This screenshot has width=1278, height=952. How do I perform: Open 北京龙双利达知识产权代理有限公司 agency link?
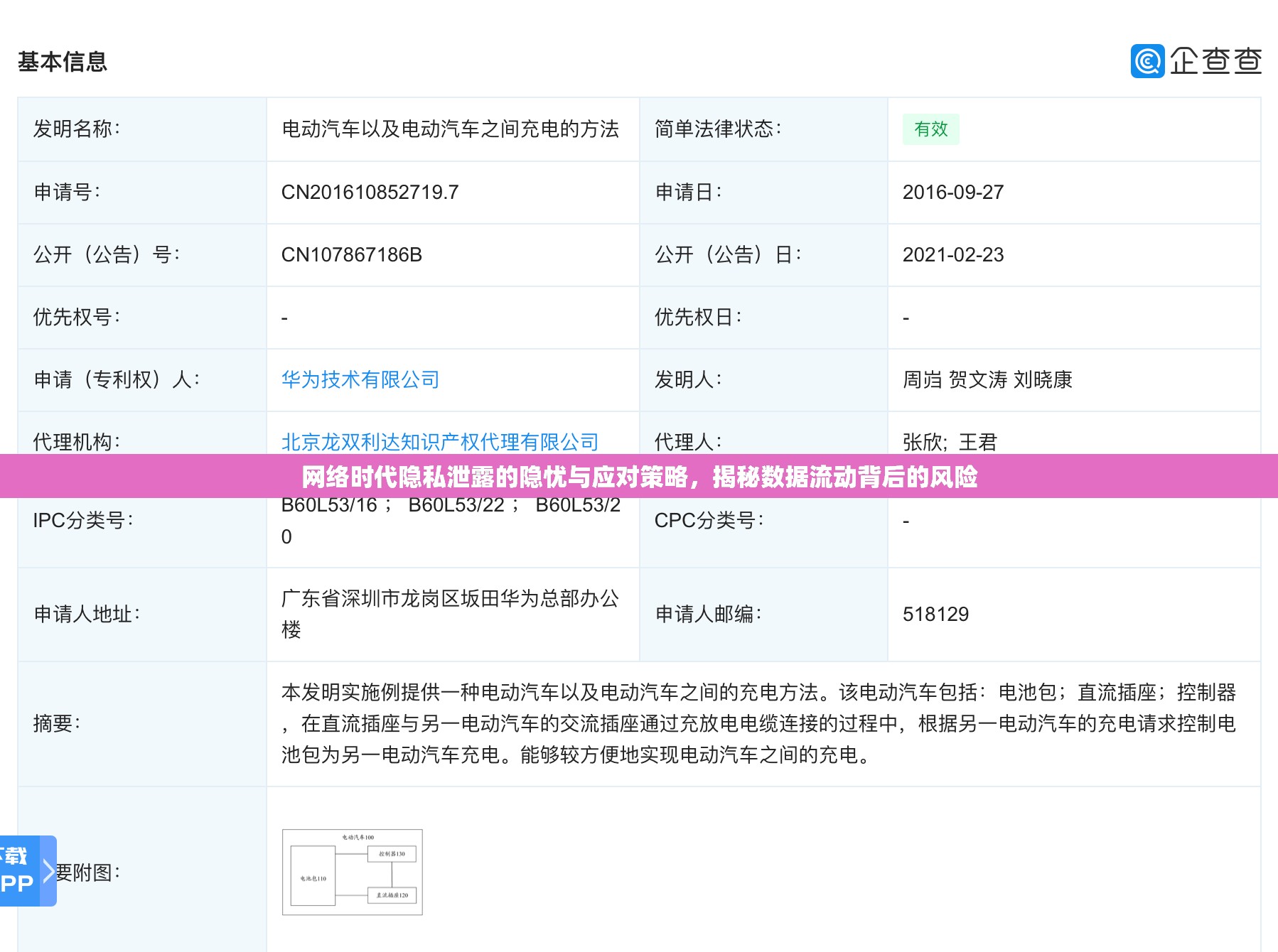[440, 442]
